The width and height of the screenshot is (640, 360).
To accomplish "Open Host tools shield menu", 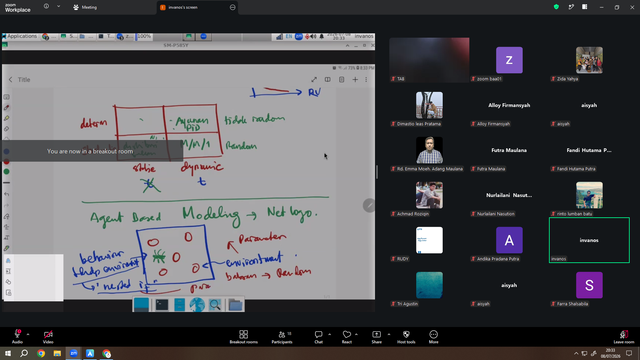I will (406, 337).
